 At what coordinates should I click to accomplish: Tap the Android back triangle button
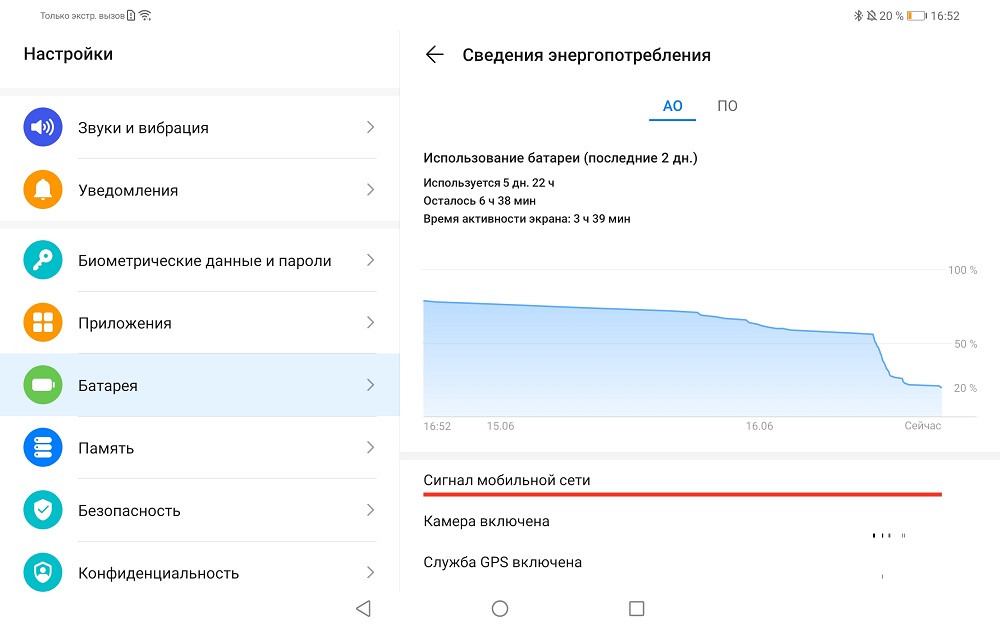[x=364, y=608]
